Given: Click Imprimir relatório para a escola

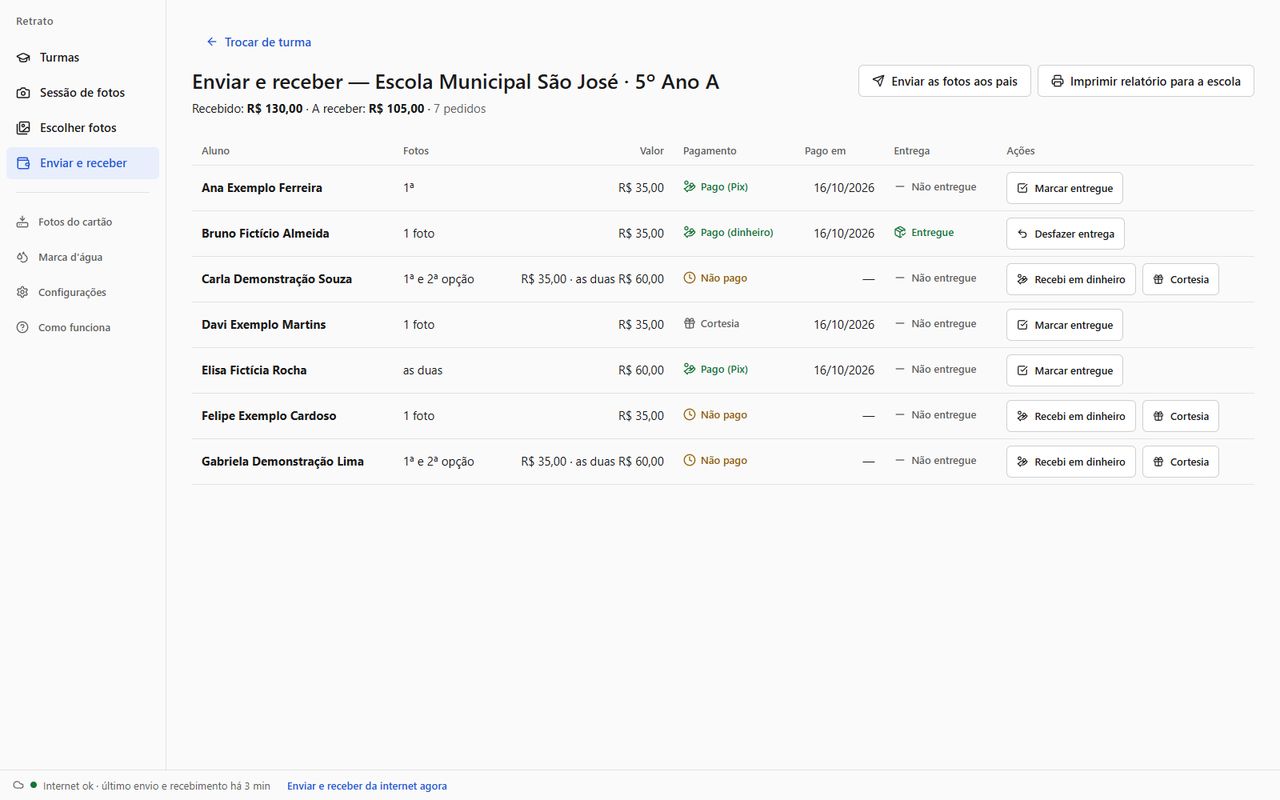Looking at the screenshot, I should pyautogui.click(x=1145, y=81).
